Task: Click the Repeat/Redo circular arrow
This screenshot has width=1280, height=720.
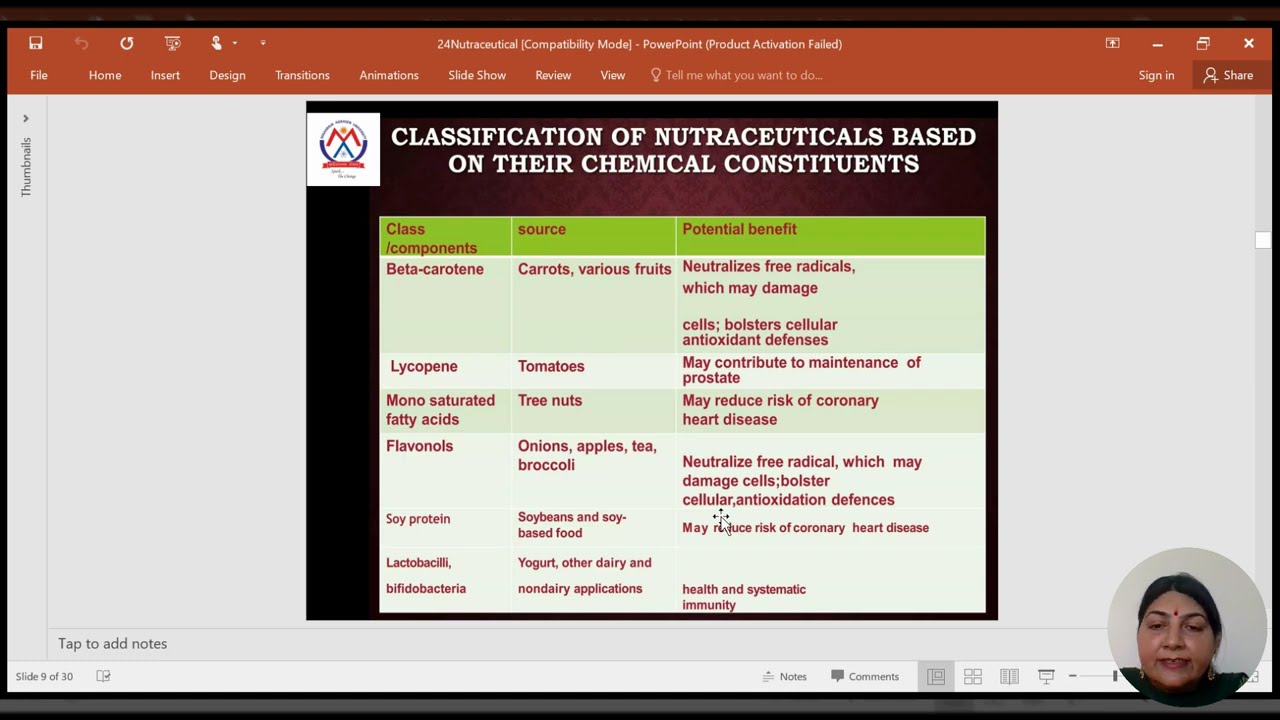Action: click(127, 43)
